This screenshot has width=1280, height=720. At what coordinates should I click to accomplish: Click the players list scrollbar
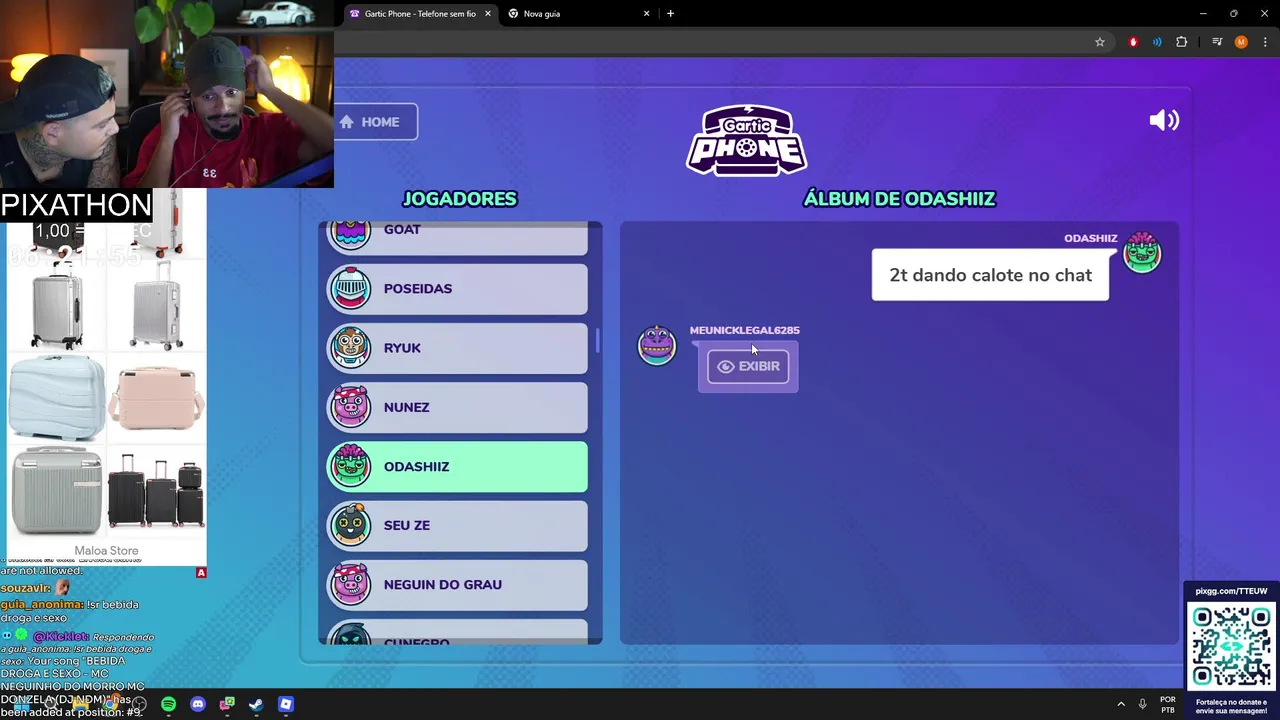(599, 341)
